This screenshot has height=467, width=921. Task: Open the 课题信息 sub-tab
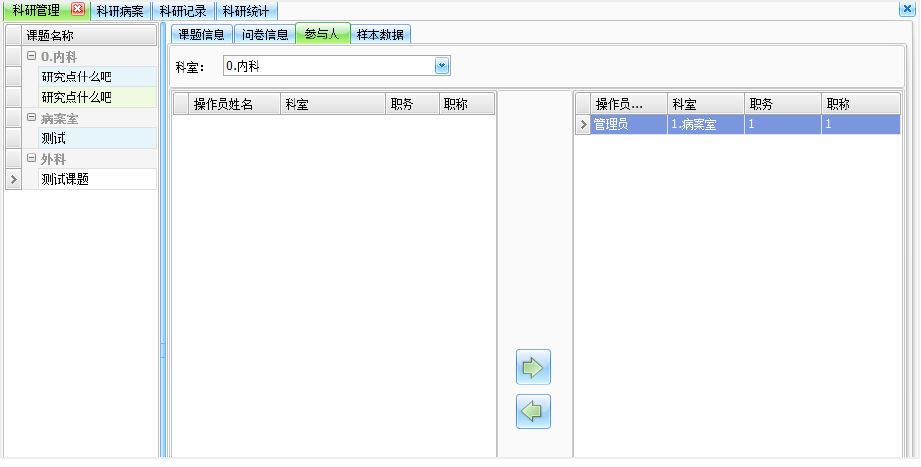(x=201, y=34)
